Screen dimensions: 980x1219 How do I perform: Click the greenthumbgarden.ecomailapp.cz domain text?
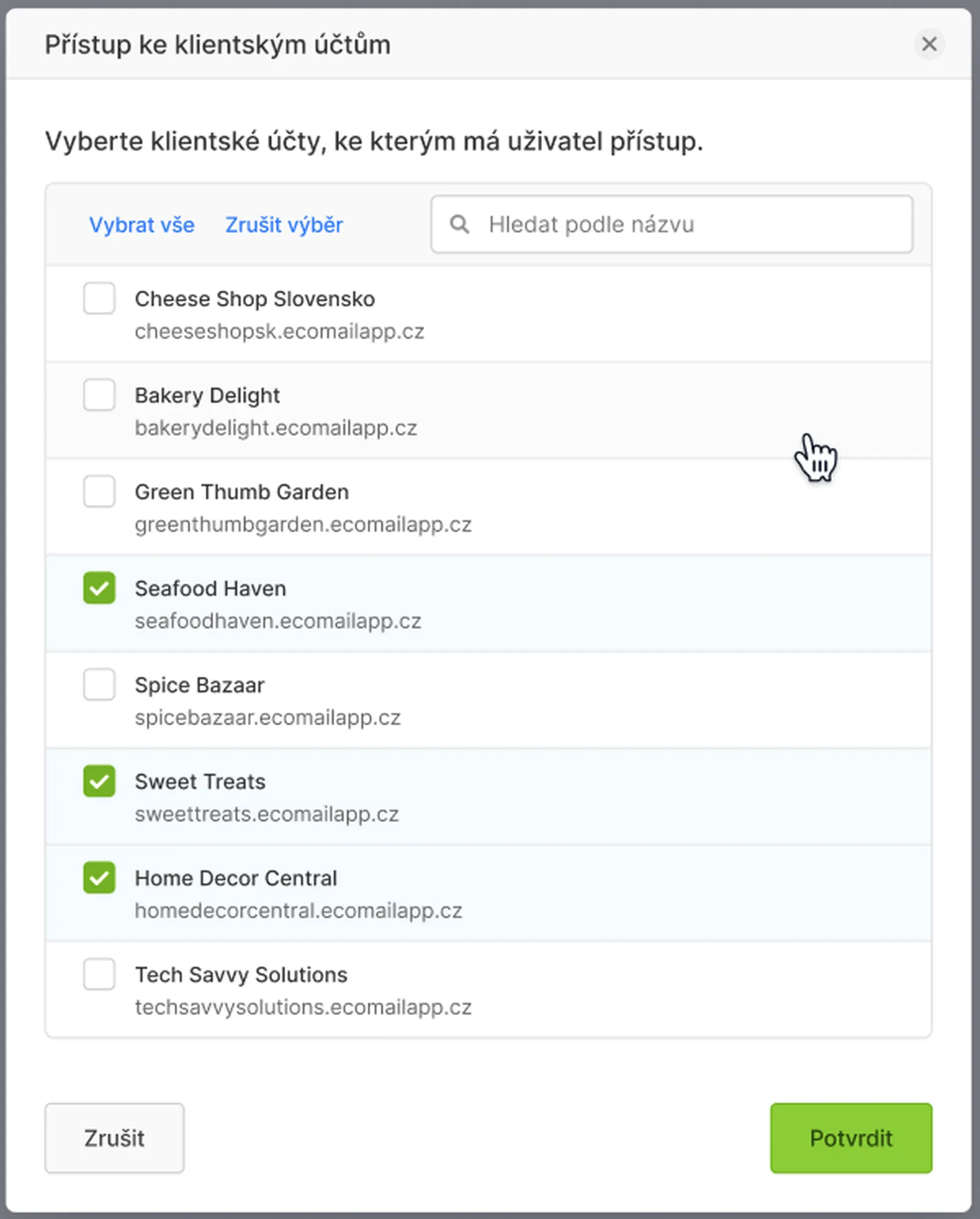pyautogui.click(x=303, y=524)
